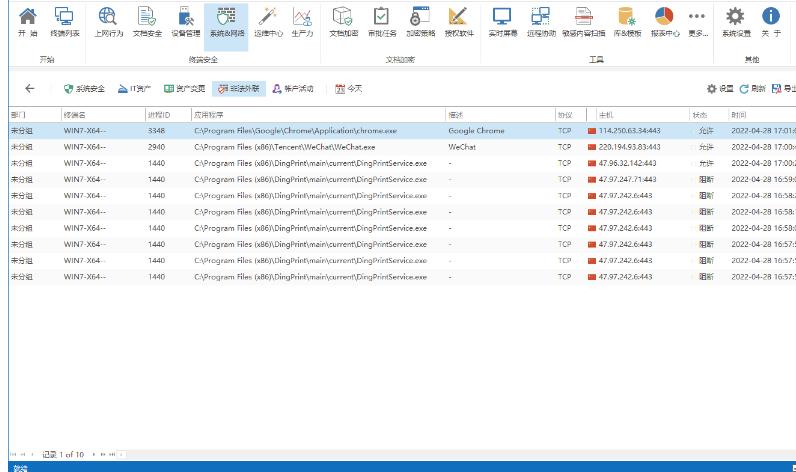Open the 终端列表 terminal list icon
Screen dimensions: 796x472
tap(64, 22)
